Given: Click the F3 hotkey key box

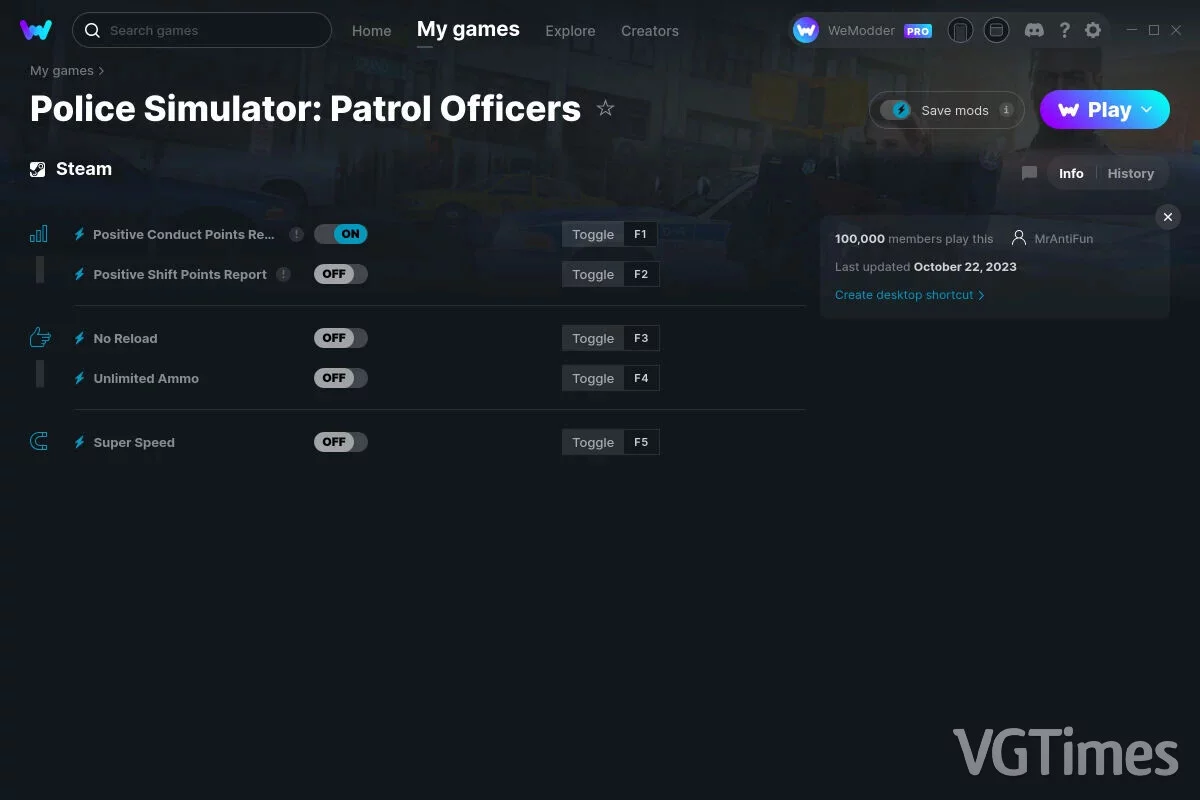Looking at the screenshot, I should 641,338.
